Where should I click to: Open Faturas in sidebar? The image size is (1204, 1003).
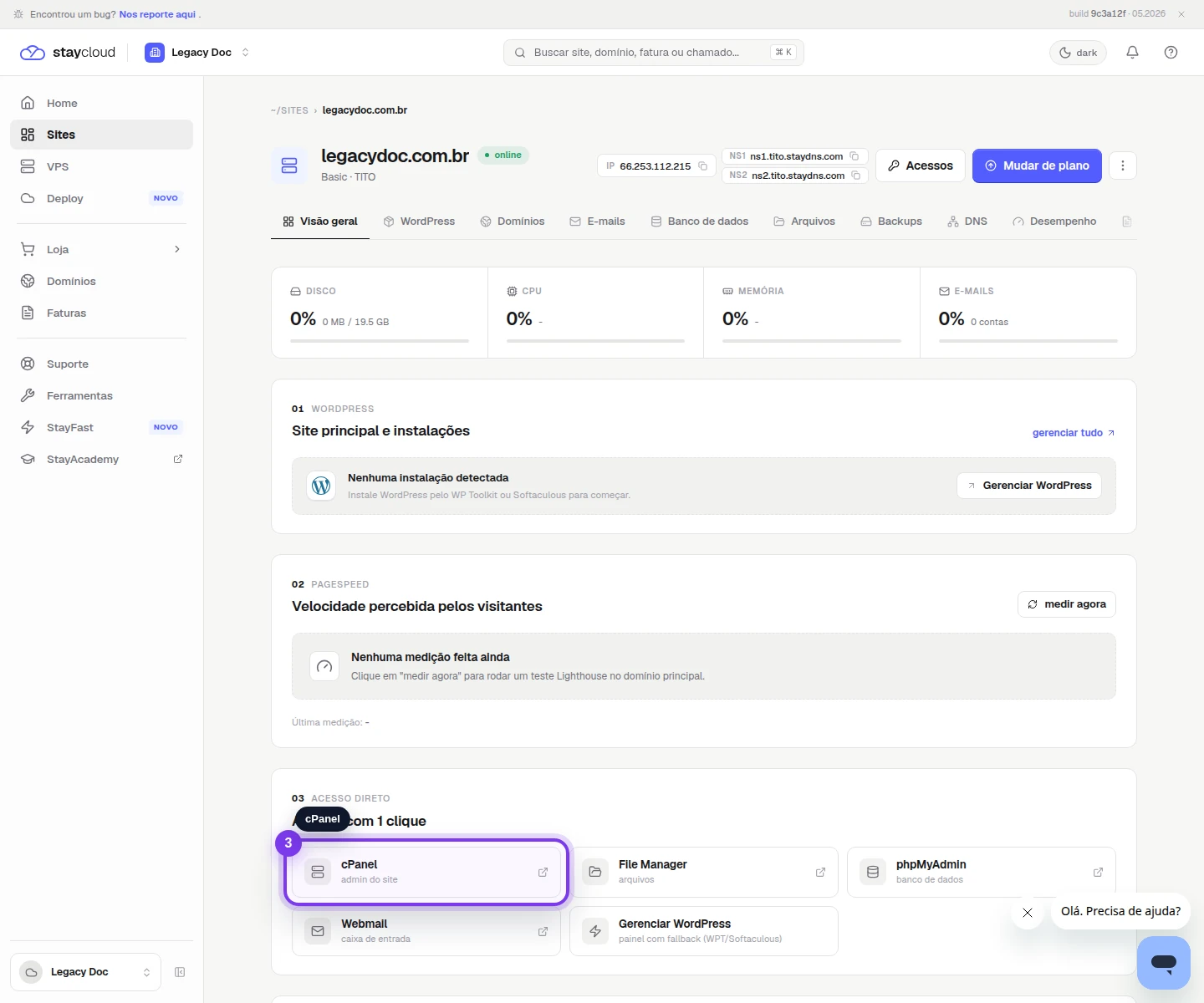(101, 313)
